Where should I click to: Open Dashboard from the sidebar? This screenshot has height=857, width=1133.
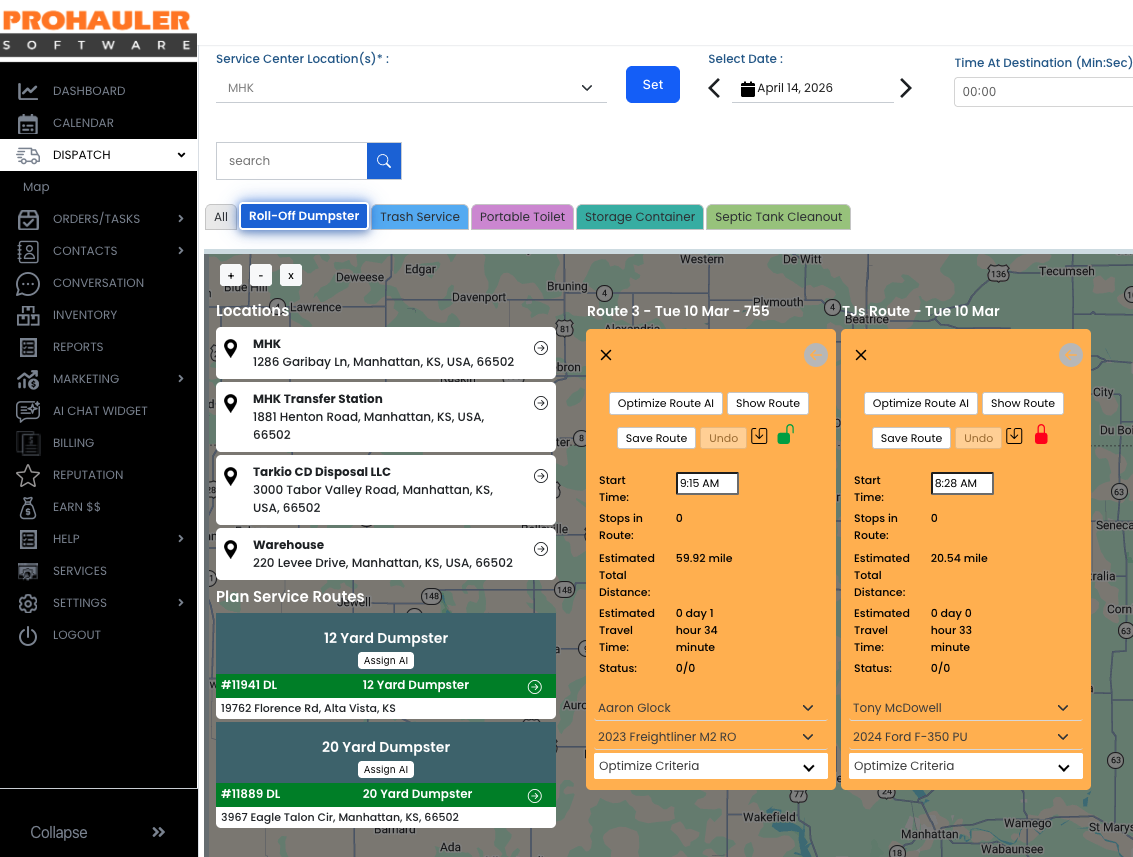point(89,91)
